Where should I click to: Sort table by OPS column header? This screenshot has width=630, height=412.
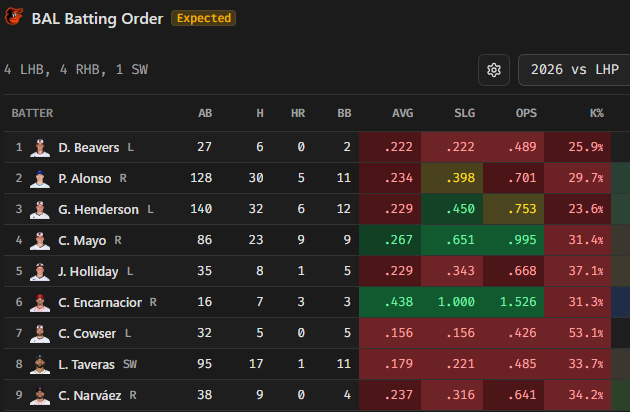526,113
